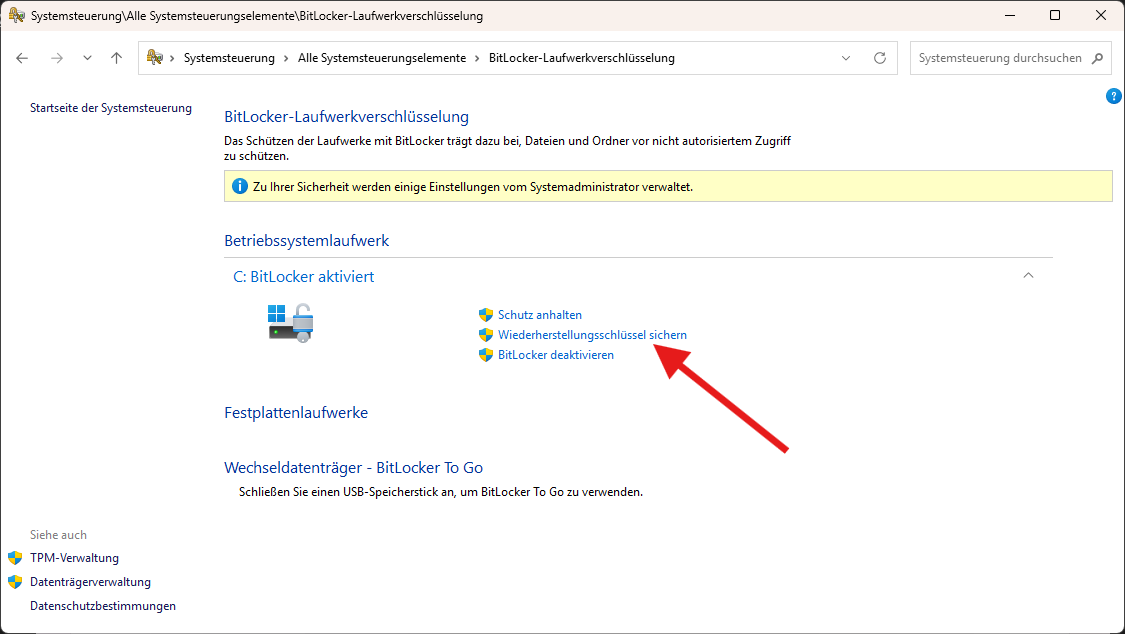
Task: Click BitLocker-Laufwerkverschlüsselung breadcrumb segment
Action: click(582, 58)
